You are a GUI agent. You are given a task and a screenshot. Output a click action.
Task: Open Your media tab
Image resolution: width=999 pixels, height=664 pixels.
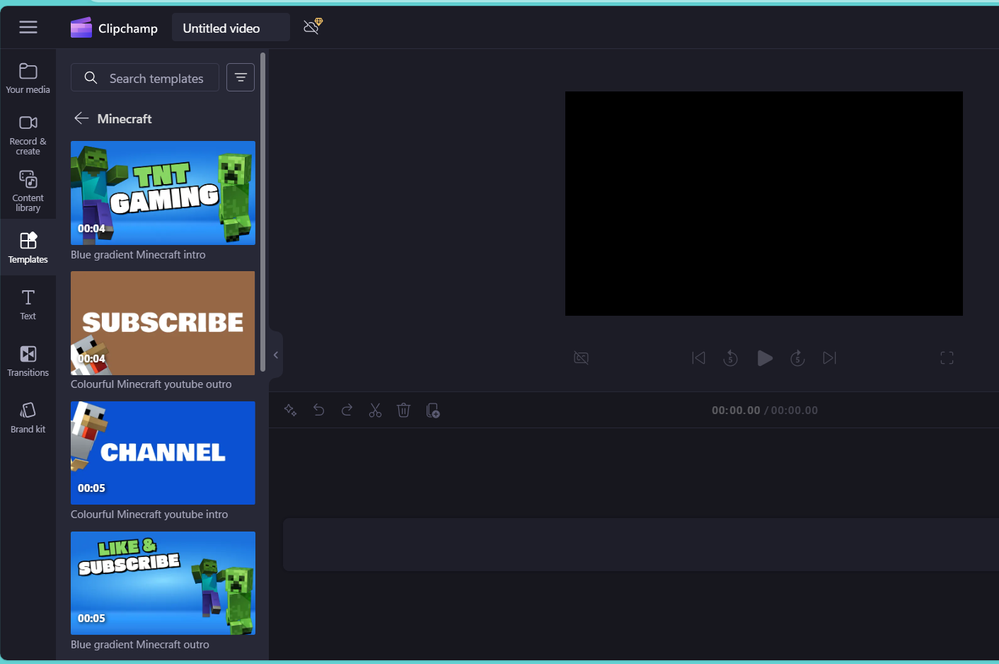(x=28, y=78)
